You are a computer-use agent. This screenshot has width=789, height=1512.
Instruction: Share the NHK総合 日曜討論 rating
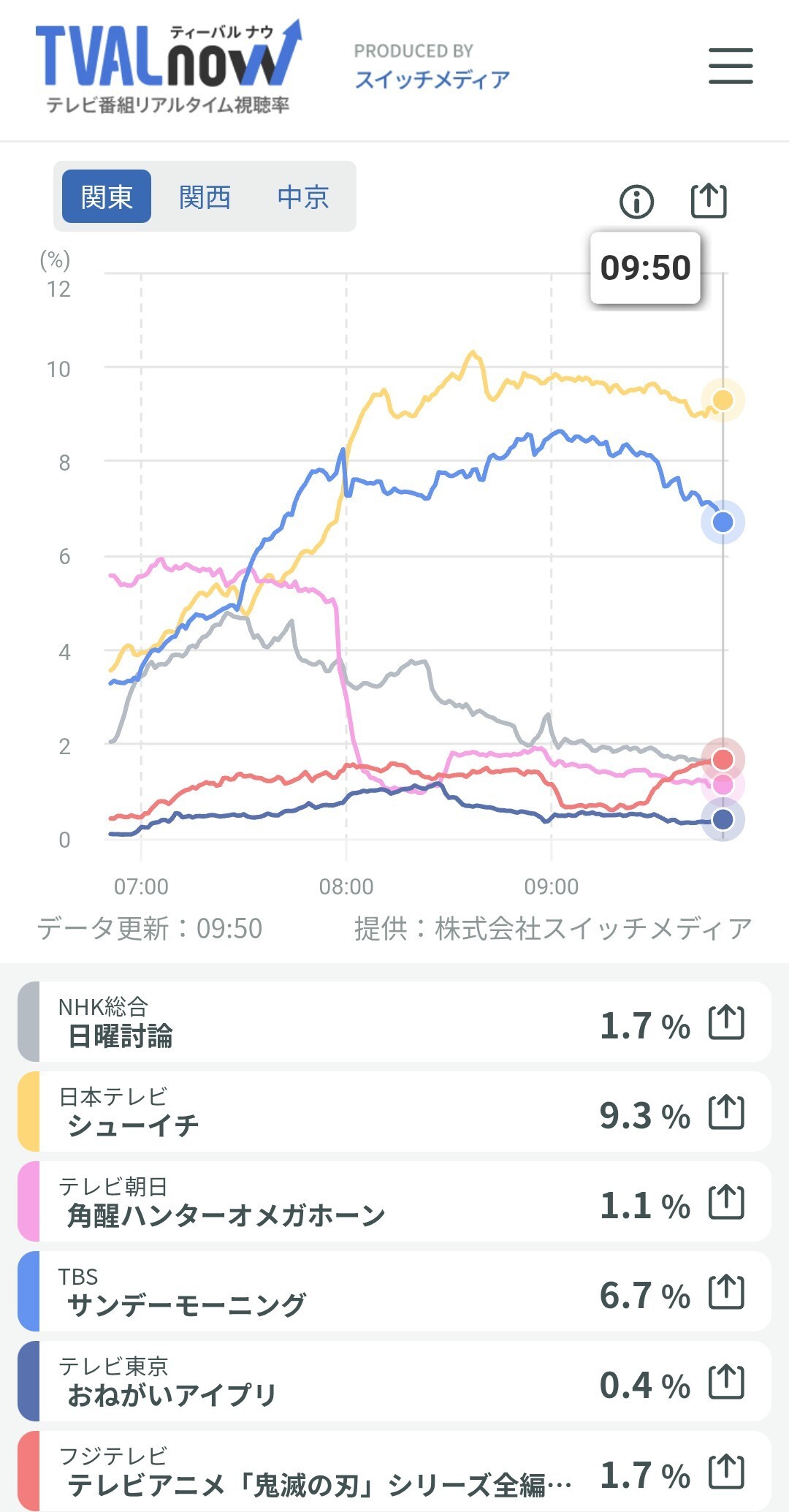point(726,1022)
